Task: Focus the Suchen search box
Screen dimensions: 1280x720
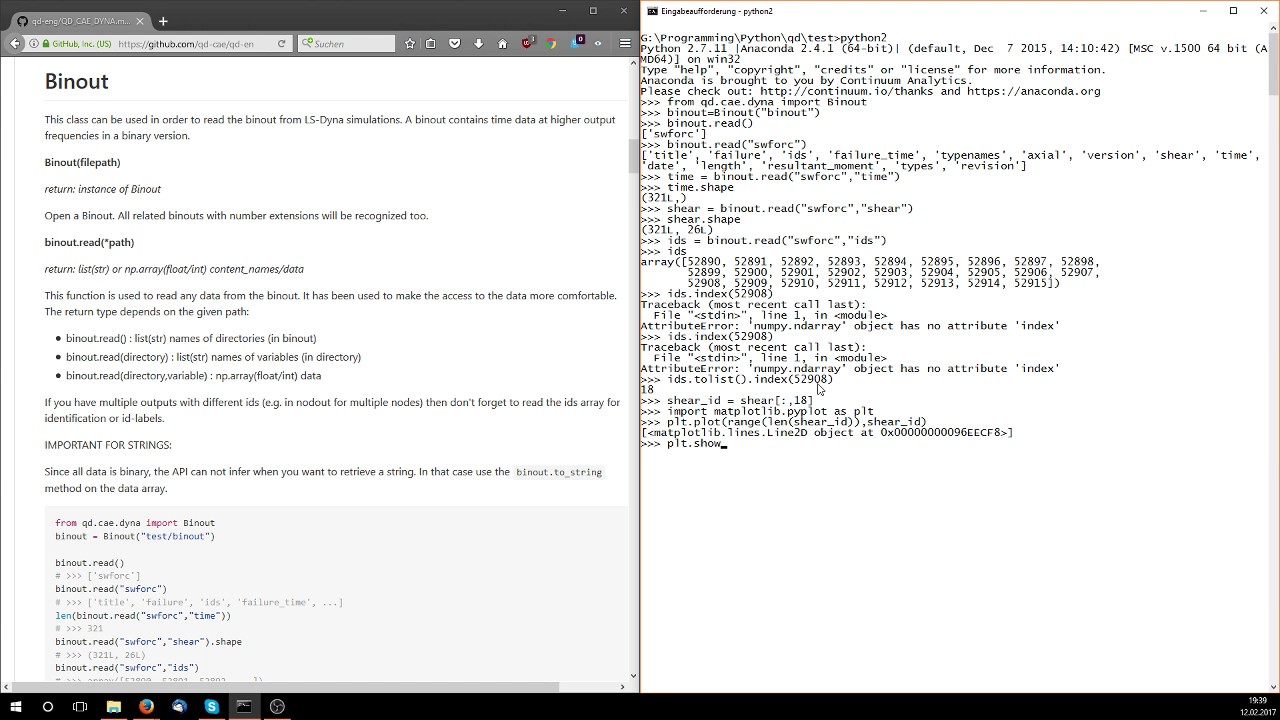Action: pos(346,44)
